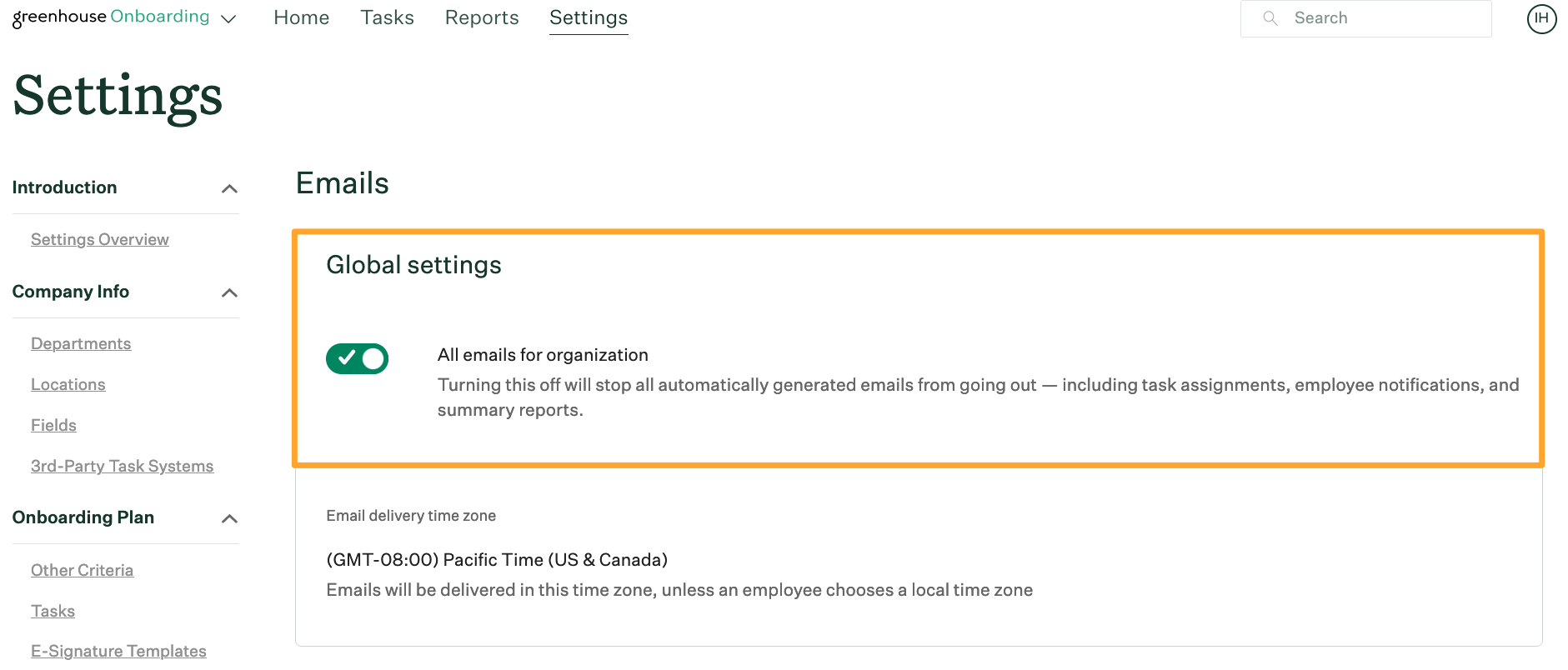The image size is (1568, 670).
Task: Turn off All emails for organization toggle
Action: [357, 359]
